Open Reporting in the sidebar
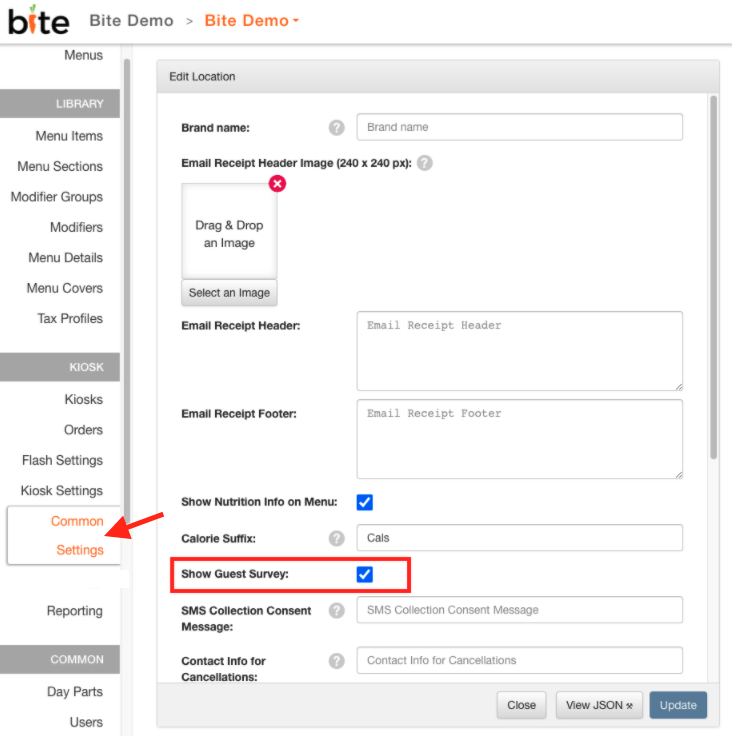This screenshot has width=732, height=736. click(x=75, y=611)
